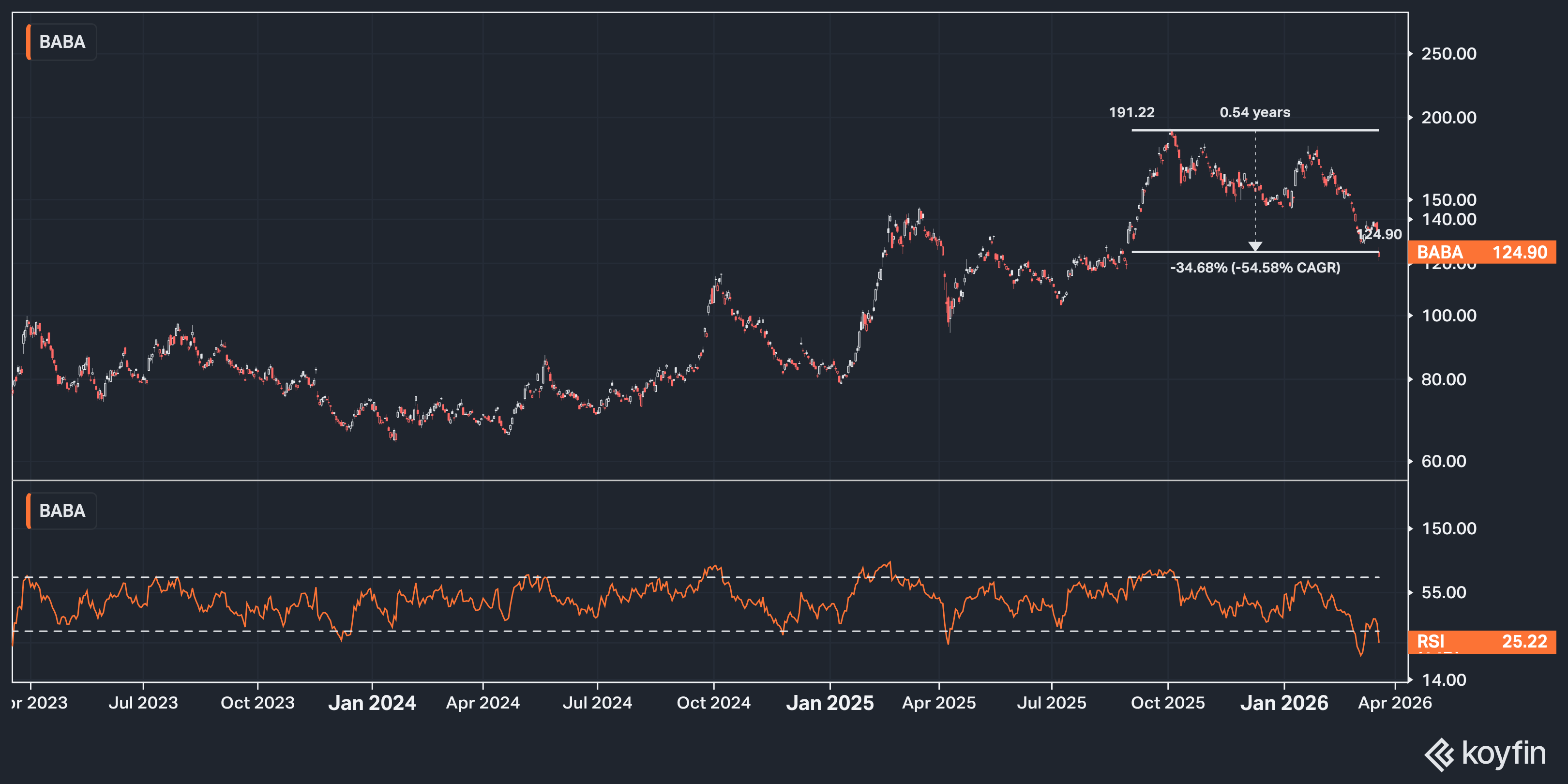The image size is (1568, 784).
Task: Click the downward arrowhead of the measurement tool
Action: pos(1255,246)
